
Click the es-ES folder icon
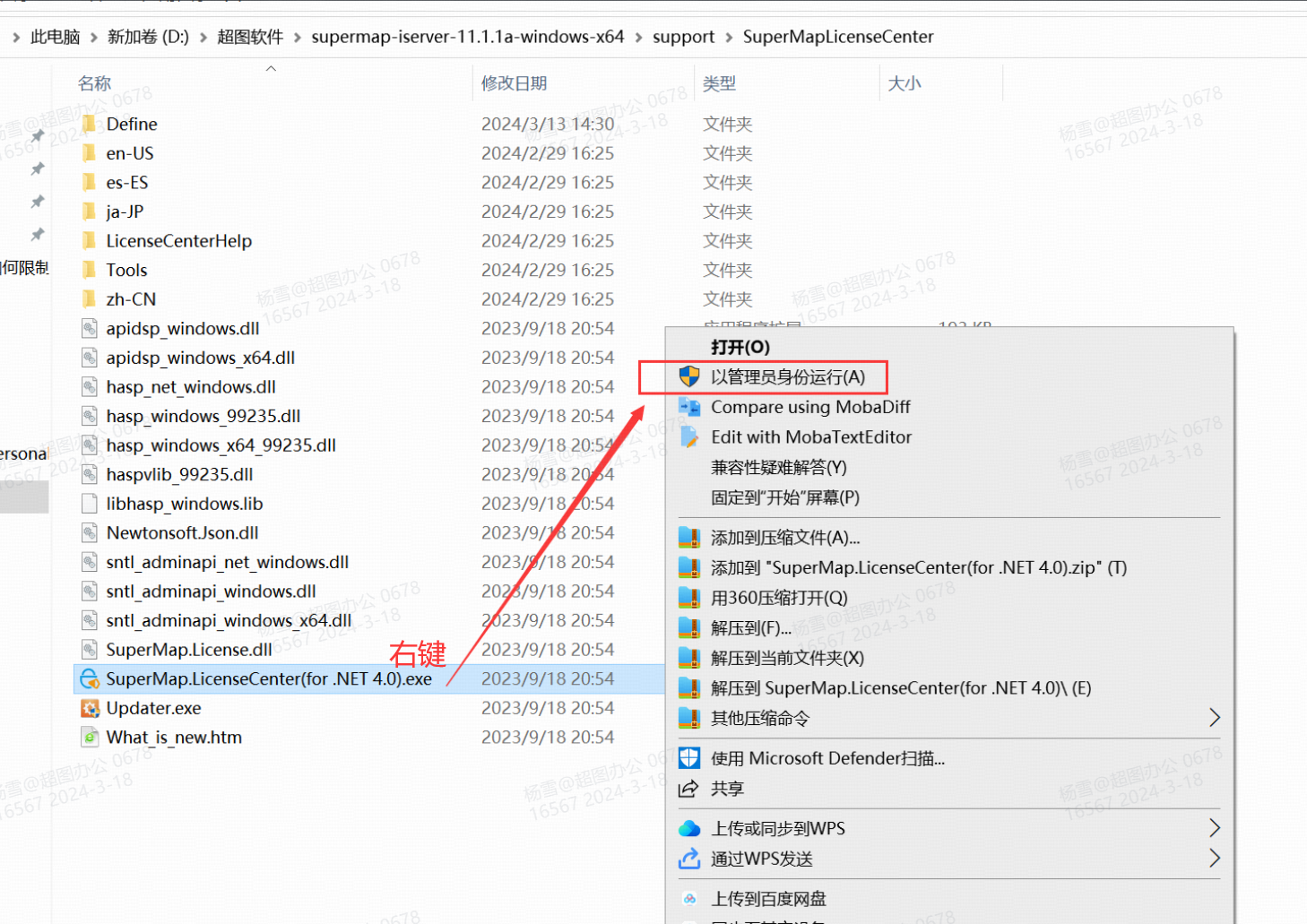[x=89, y=183]
